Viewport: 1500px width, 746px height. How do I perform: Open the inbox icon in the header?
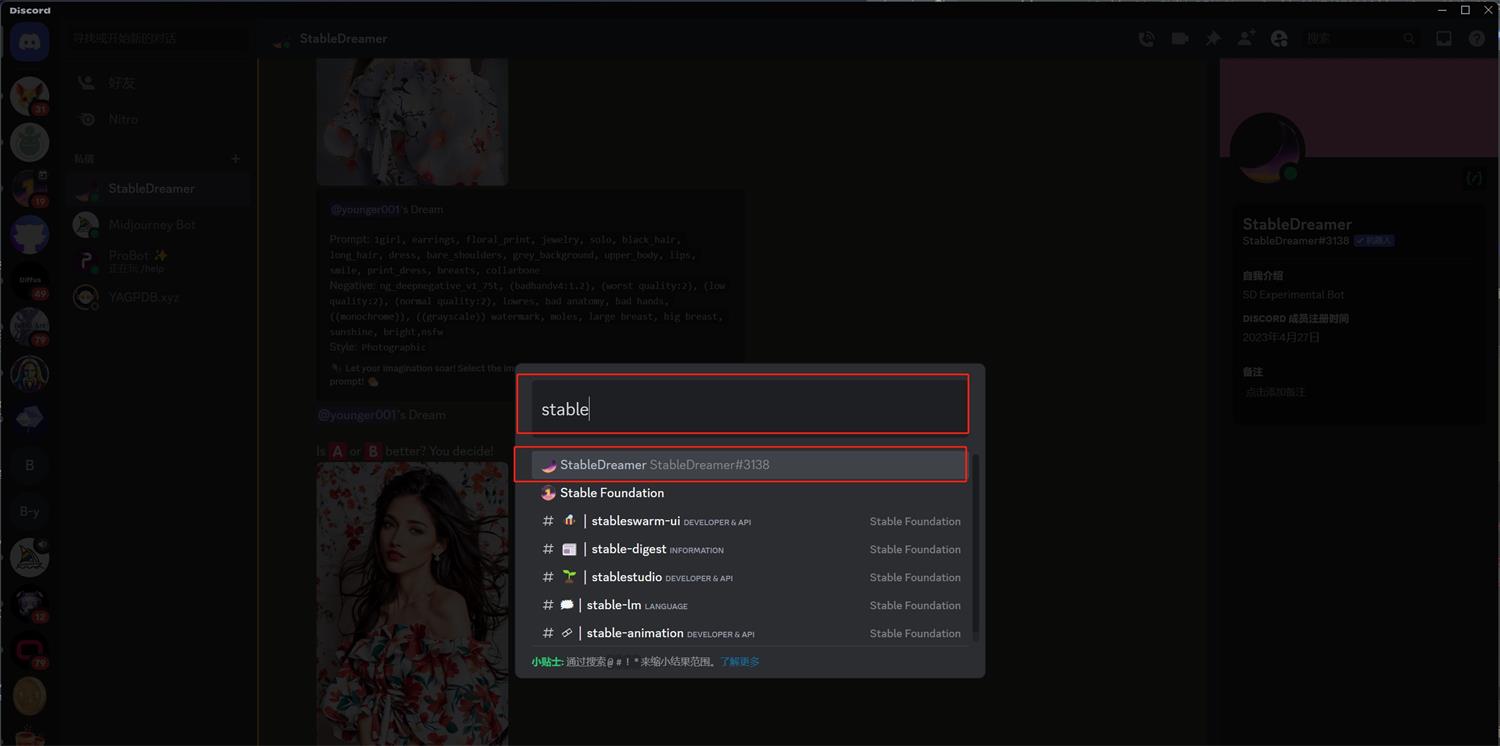coord(1444,38)
